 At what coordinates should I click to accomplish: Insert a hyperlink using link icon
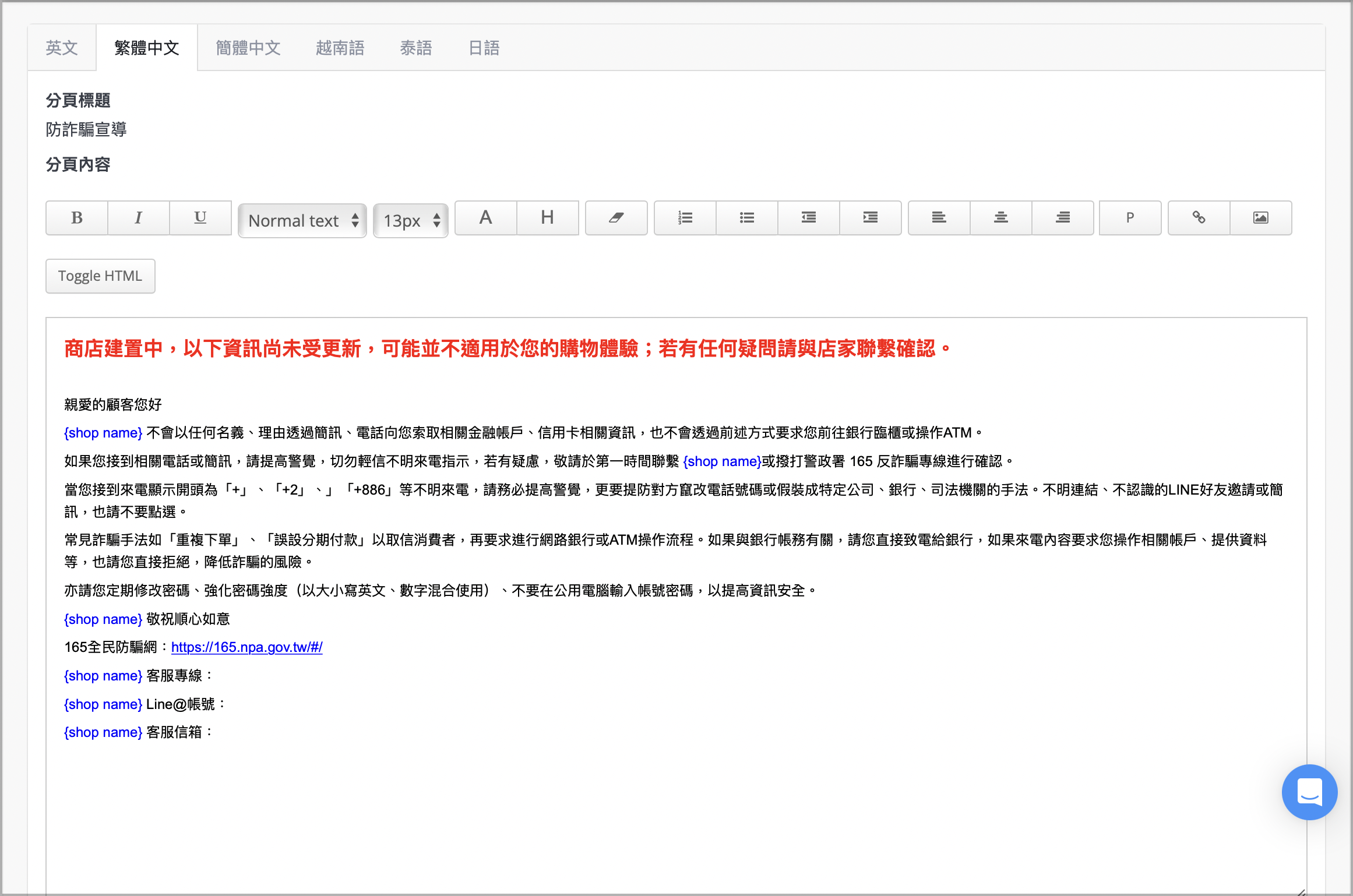click(1199, 218)
